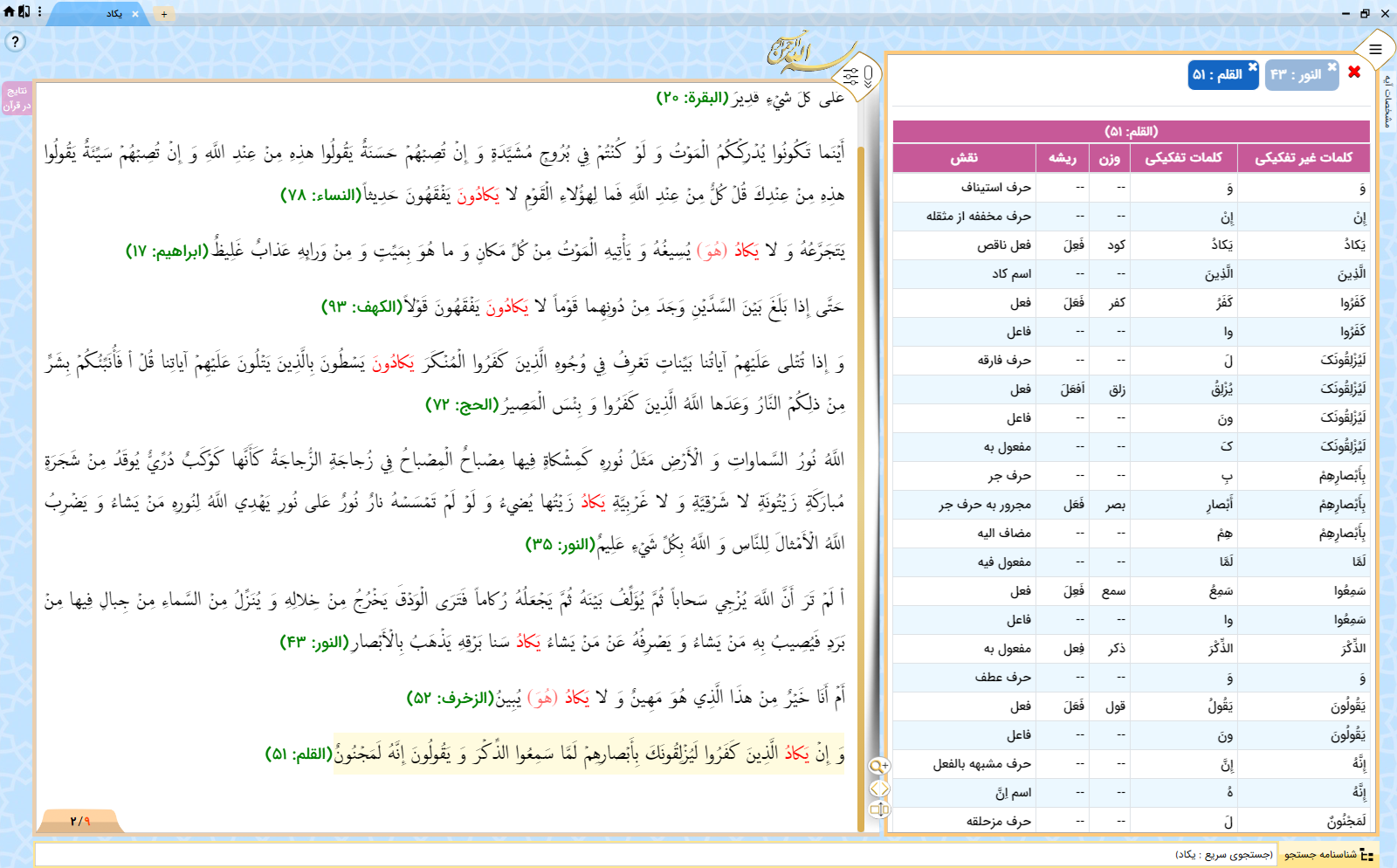Click the scroll-down marker icon beside sliders
The image size is (1397, 868).
point(868,77)
